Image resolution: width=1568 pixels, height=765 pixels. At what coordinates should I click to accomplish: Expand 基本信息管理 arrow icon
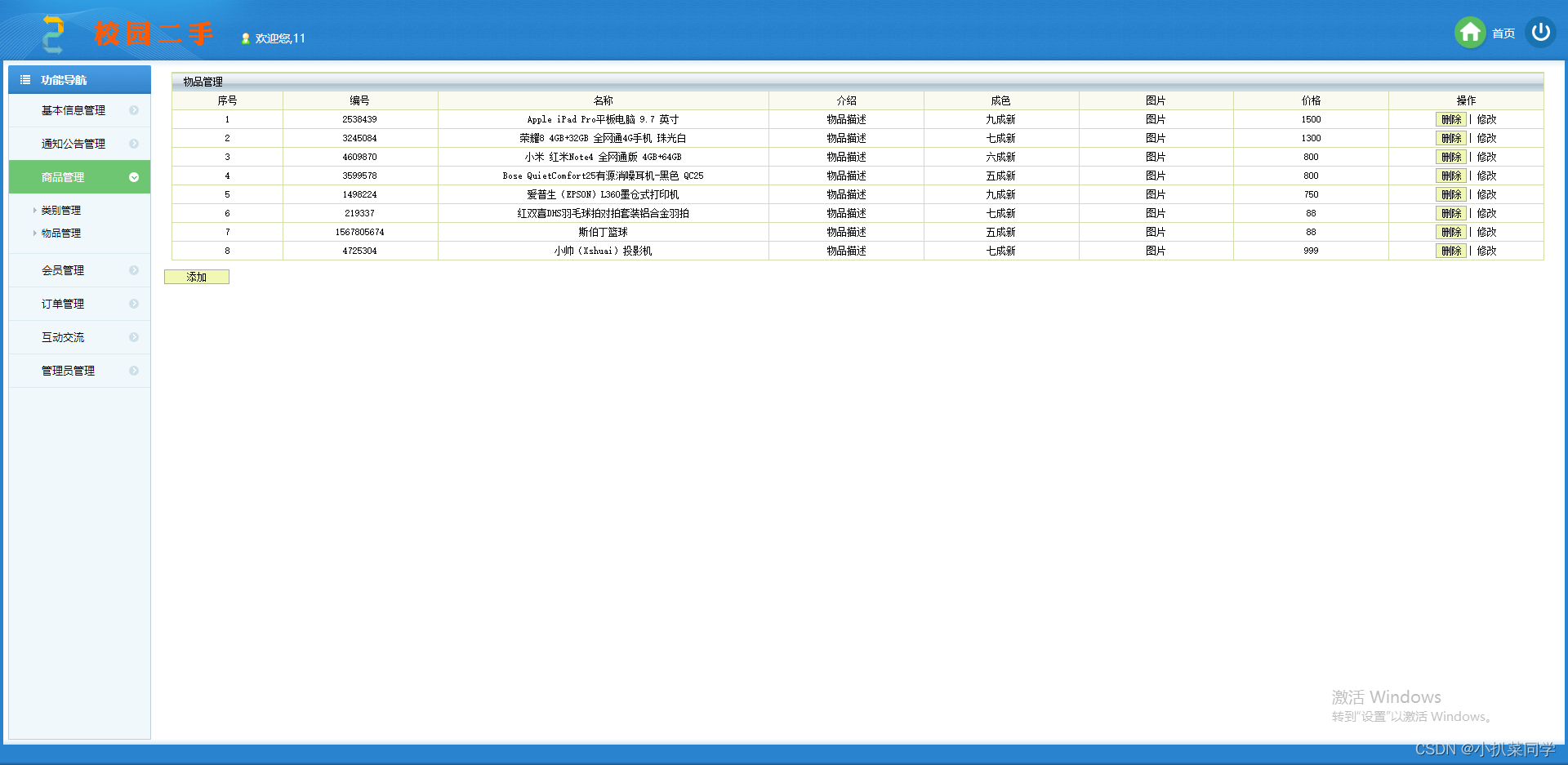click(x=134, y=110)
